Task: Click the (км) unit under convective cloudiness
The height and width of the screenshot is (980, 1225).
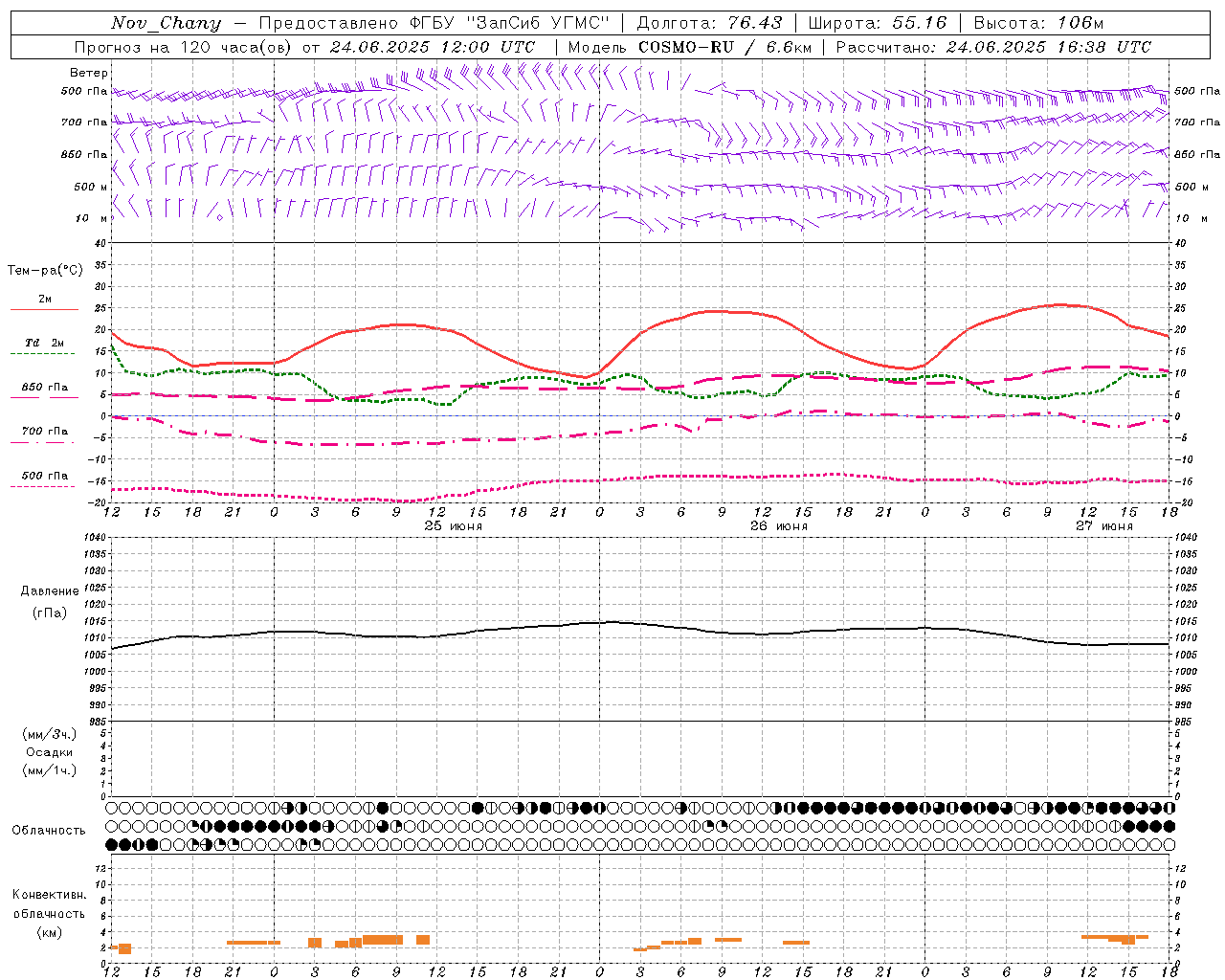Action: (x=50, y=932)
